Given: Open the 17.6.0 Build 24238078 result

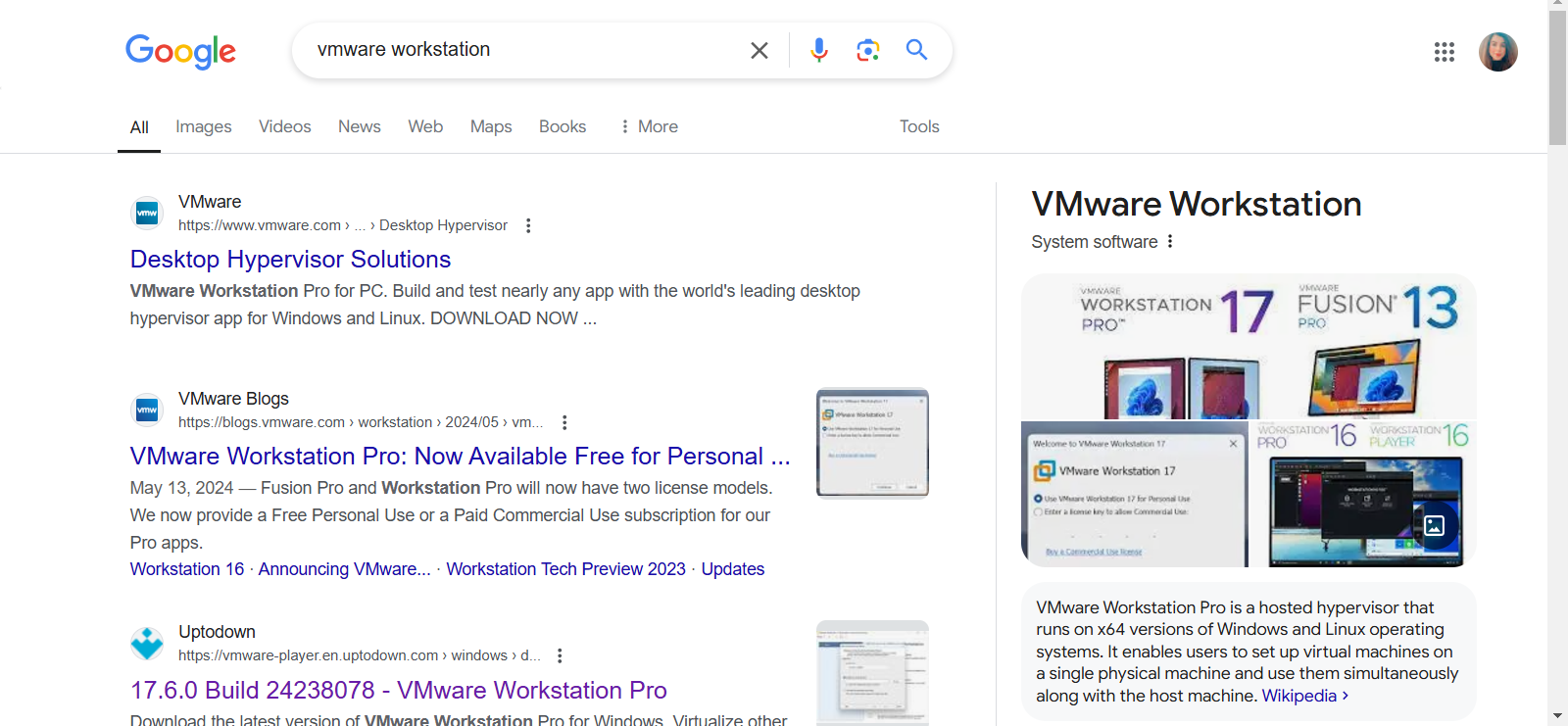Looking at the screenshot, I should tap(399, 690).
